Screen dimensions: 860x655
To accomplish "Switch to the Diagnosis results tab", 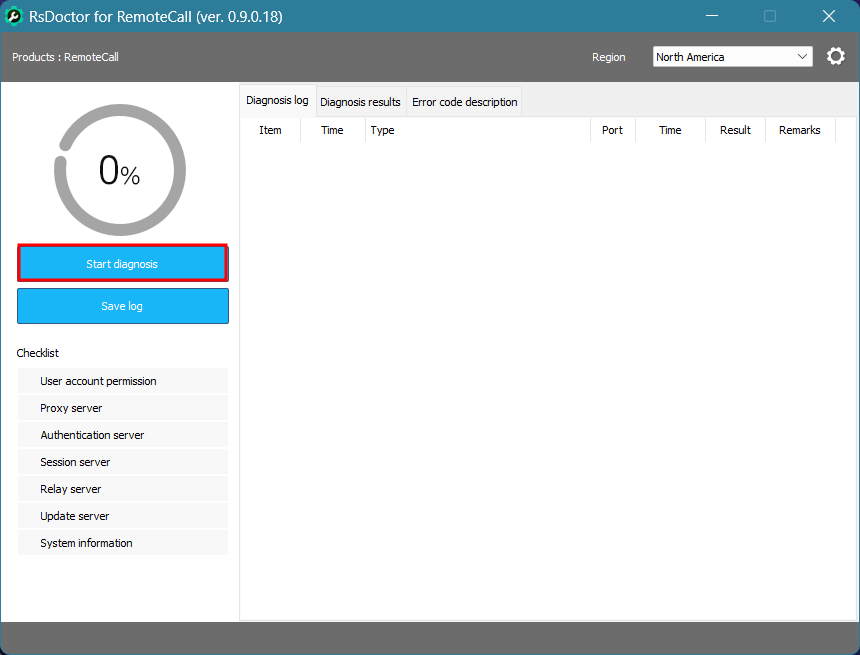I will click(360, 102).
